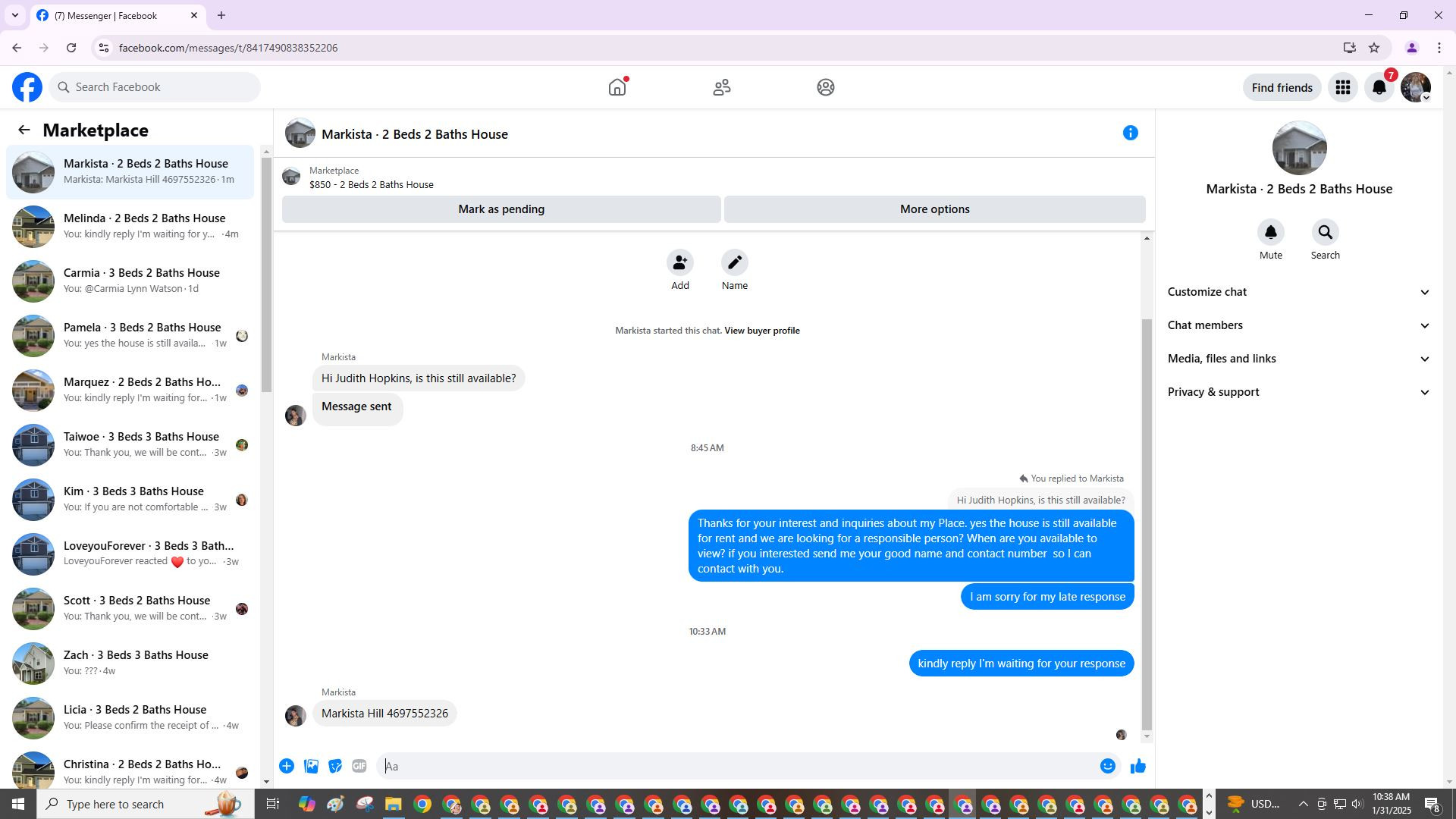
Task: Attach a file using the photo icon
Action: [x=311, y=766]
